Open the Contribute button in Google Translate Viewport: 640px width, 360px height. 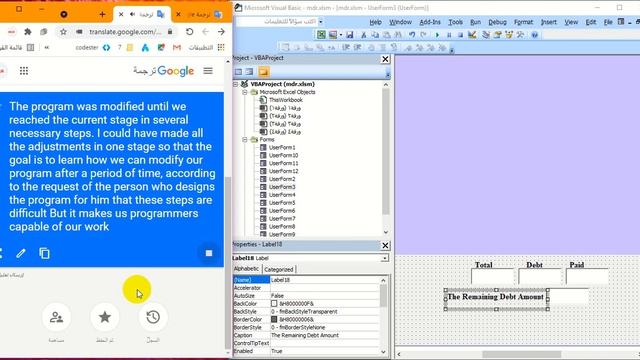point(56,317)
